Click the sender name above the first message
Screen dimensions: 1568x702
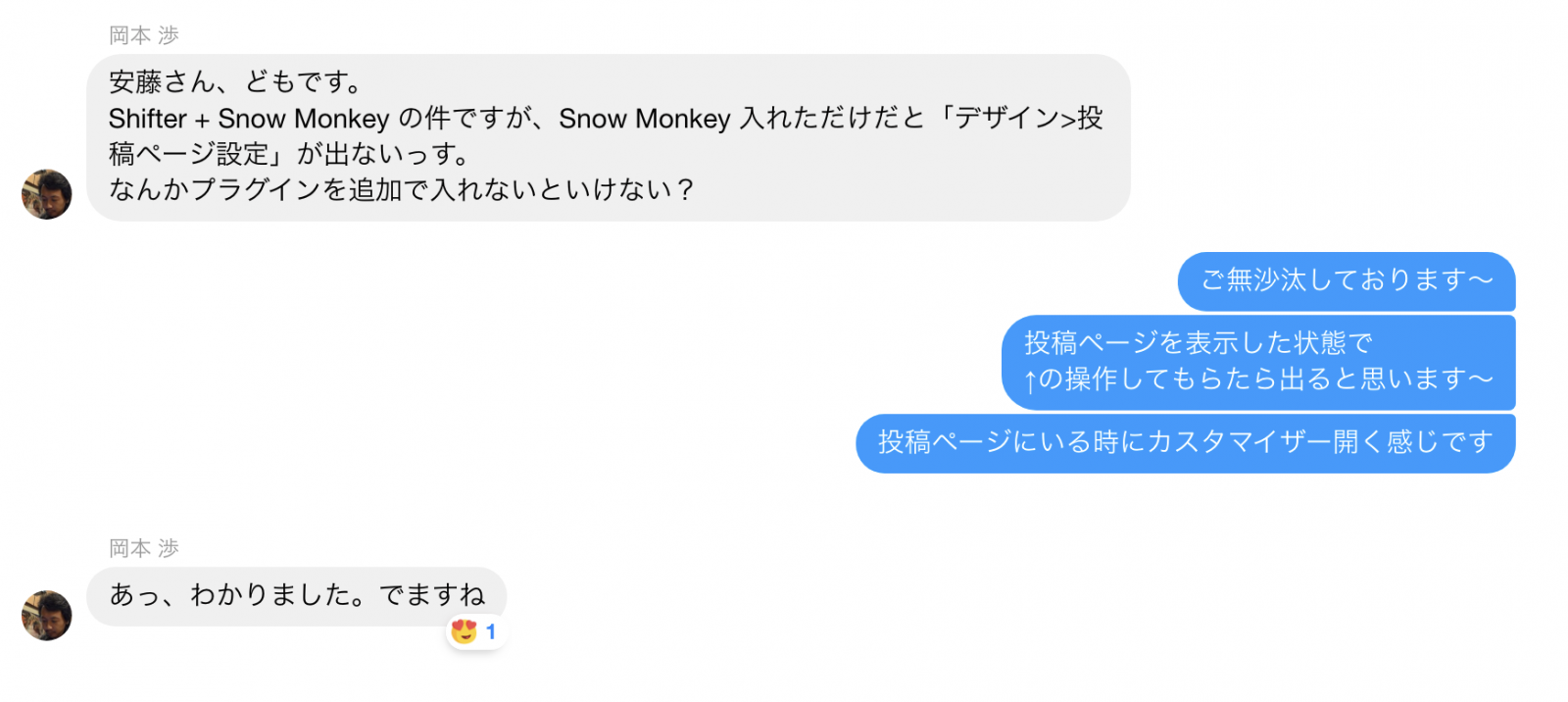(144, 35)
